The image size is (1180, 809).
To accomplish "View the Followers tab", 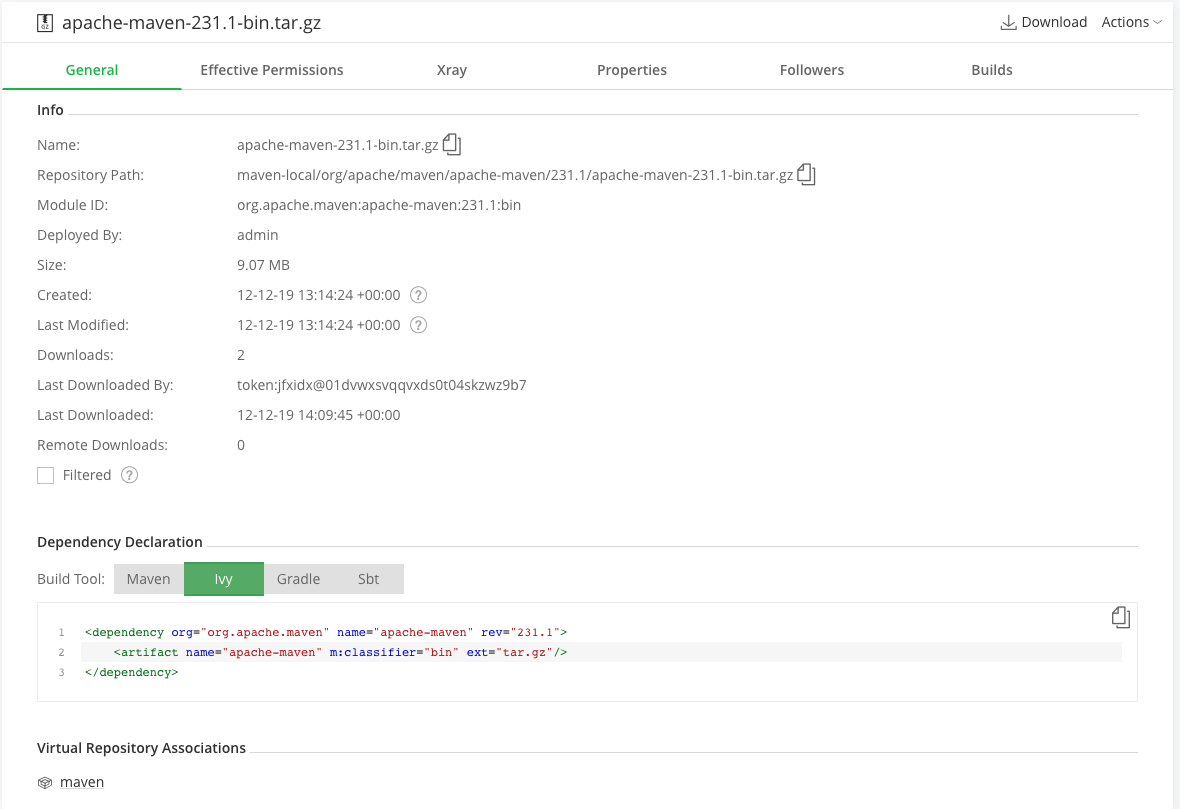I will (x=811, y=70).
